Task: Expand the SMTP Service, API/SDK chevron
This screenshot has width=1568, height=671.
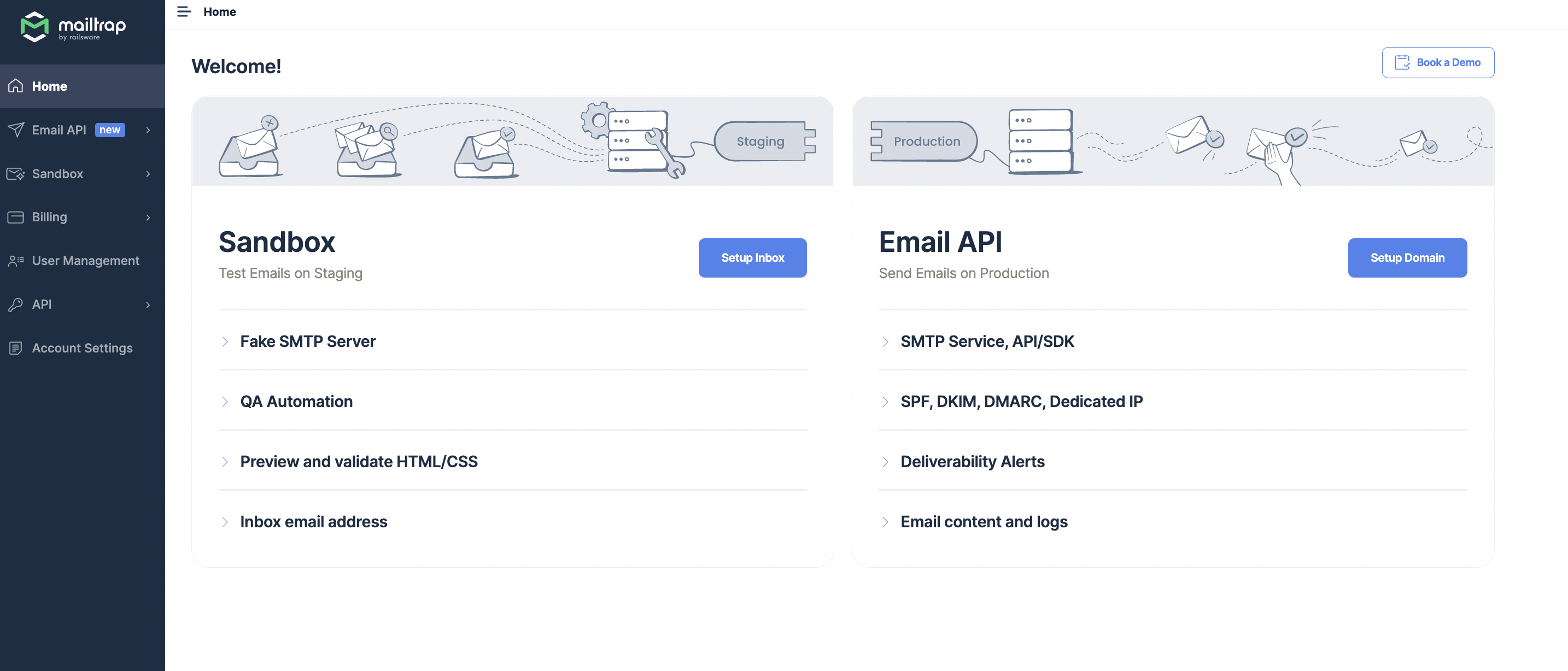Action: coord(885,342)
